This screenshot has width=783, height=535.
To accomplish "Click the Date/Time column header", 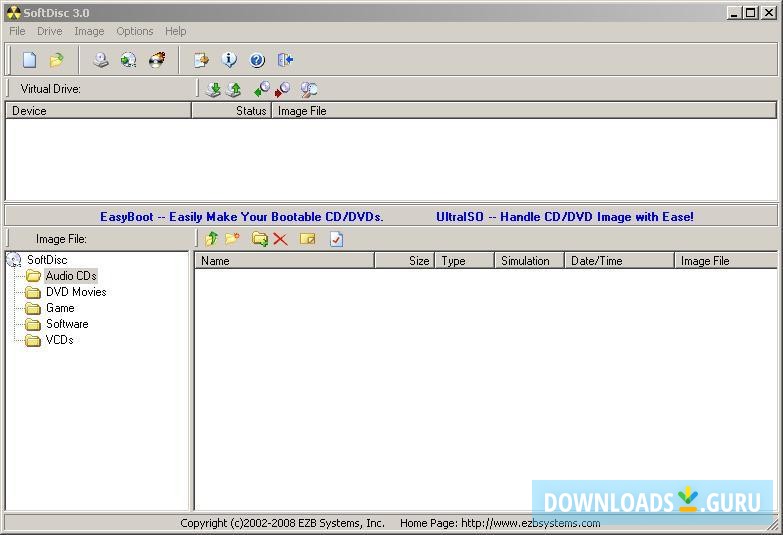I will (620, 261).
